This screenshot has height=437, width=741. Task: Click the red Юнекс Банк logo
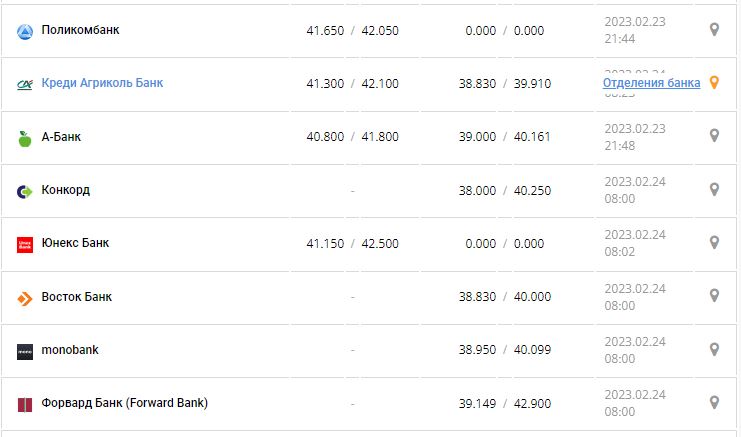pyautogui.click(x=25, y=244)
